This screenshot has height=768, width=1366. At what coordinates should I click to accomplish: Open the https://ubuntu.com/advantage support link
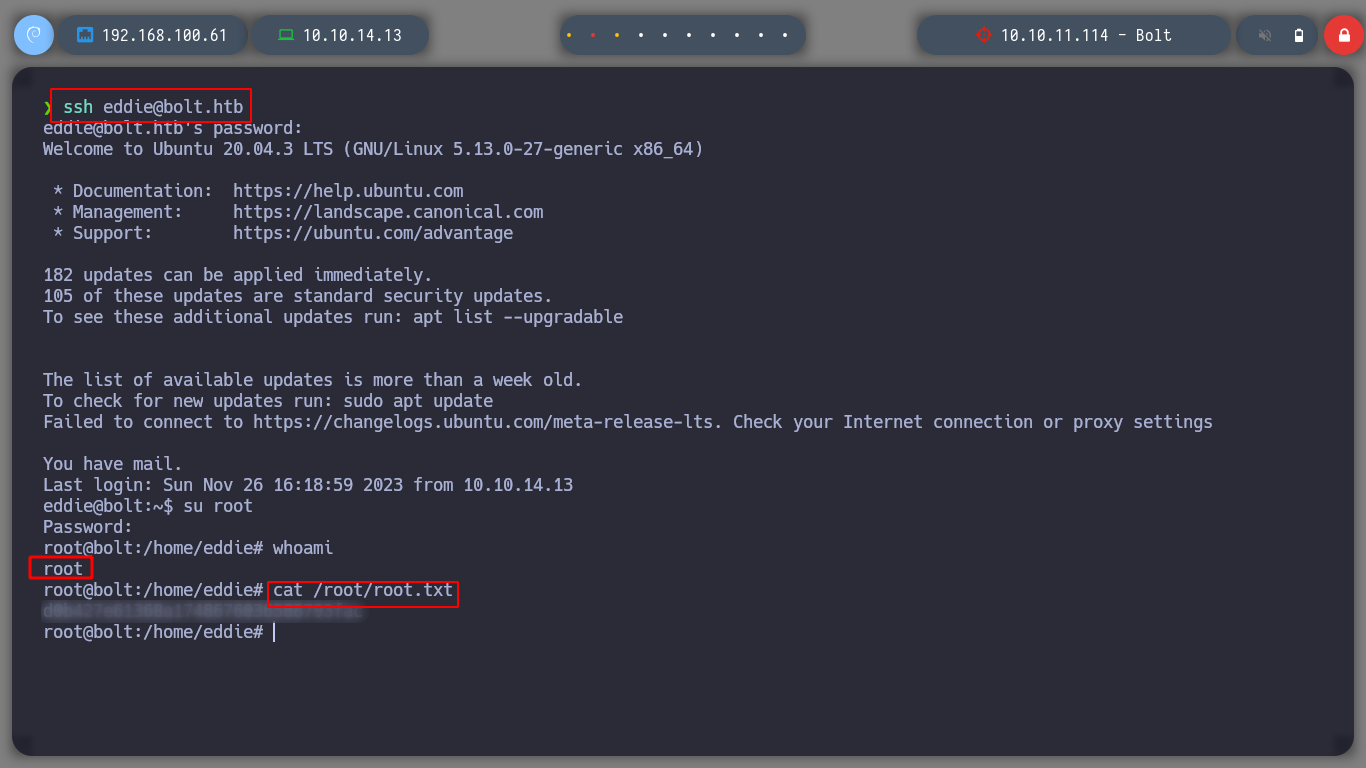pos(373,233)
